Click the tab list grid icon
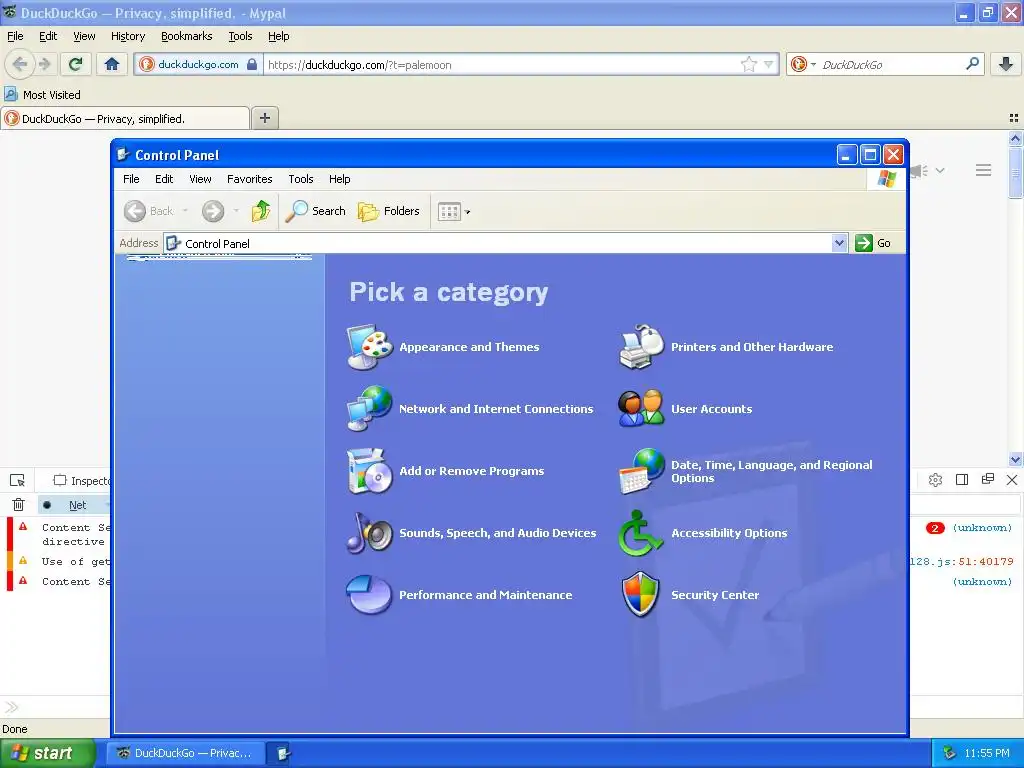1024x768 pixels. point(1014,118)
